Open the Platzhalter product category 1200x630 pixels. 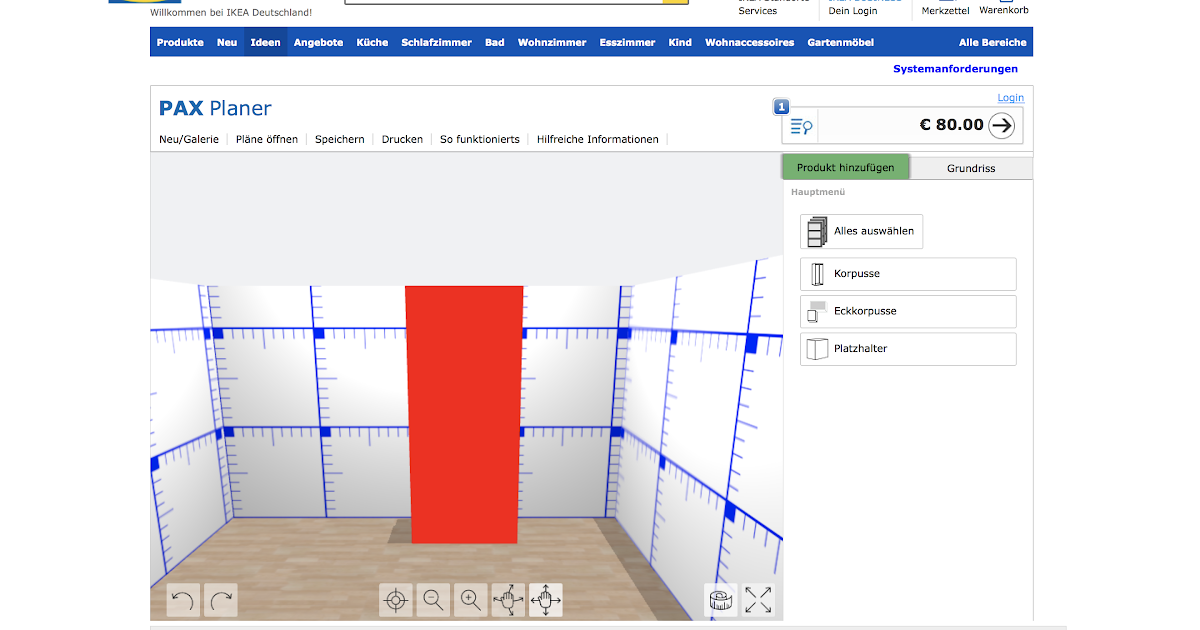(x=908, y=349)
